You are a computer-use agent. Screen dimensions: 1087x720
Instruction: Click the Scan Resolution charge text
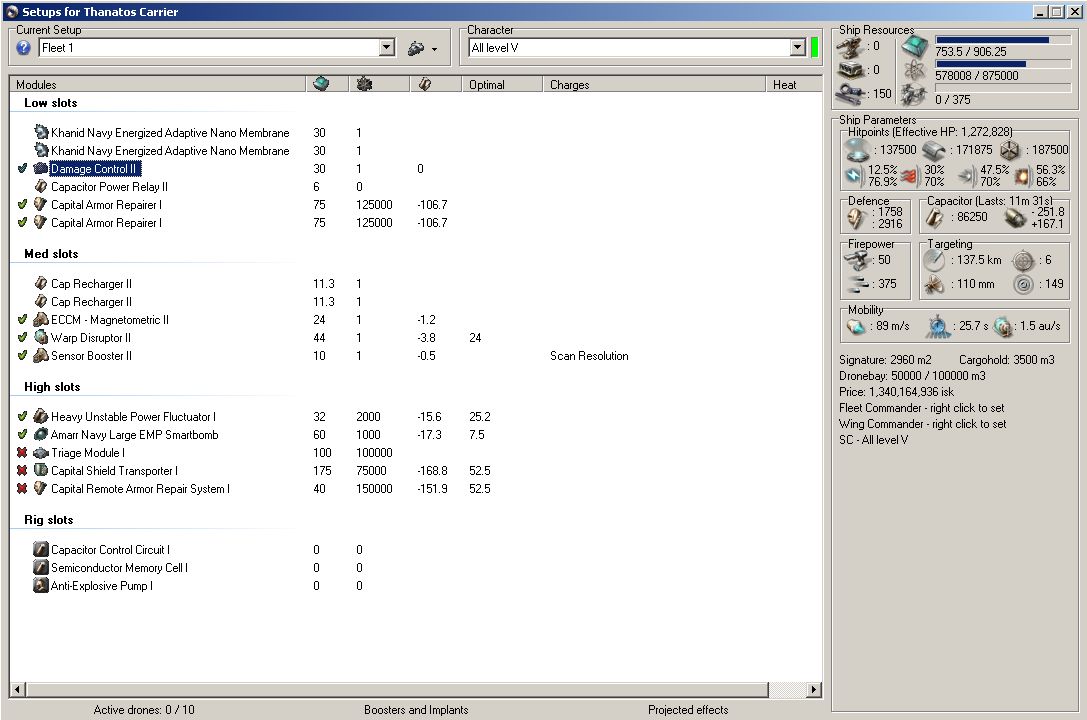pyautogui.click(x=589, y=355)
